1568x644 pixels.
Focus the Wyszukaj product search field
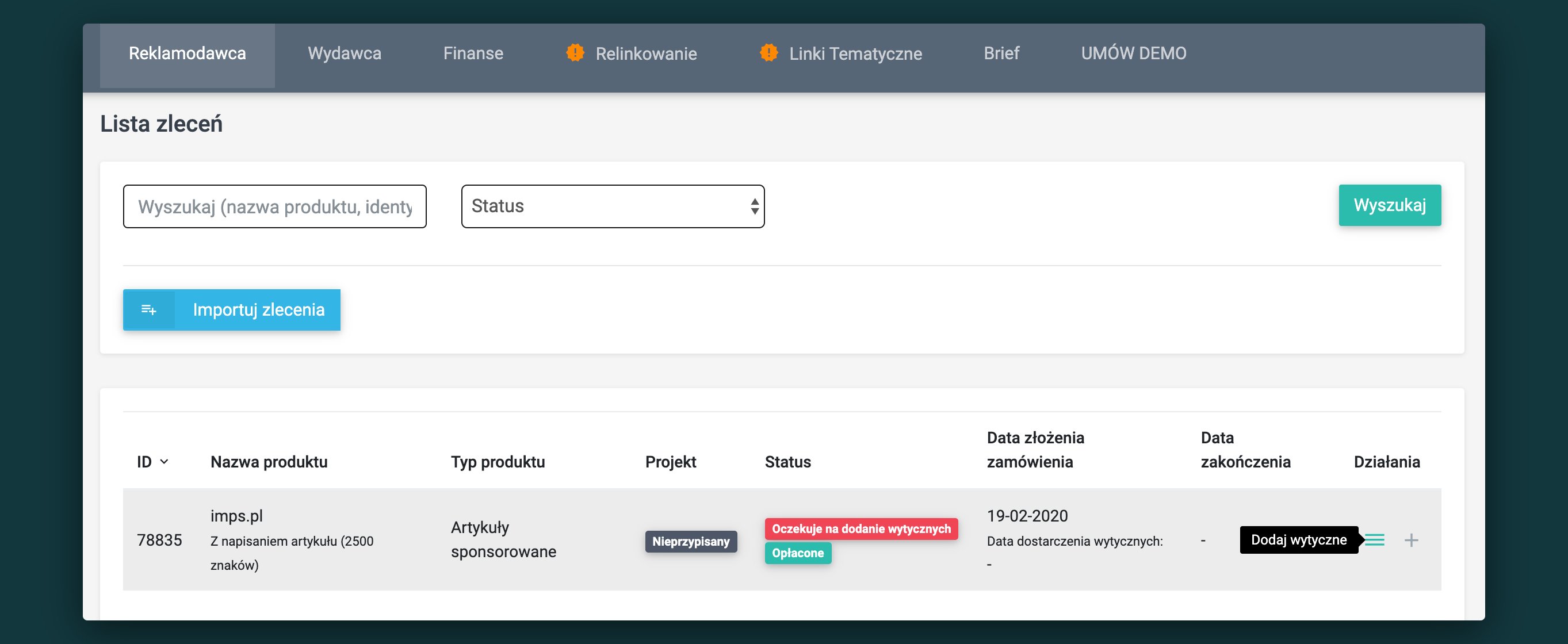pos(274,206)
